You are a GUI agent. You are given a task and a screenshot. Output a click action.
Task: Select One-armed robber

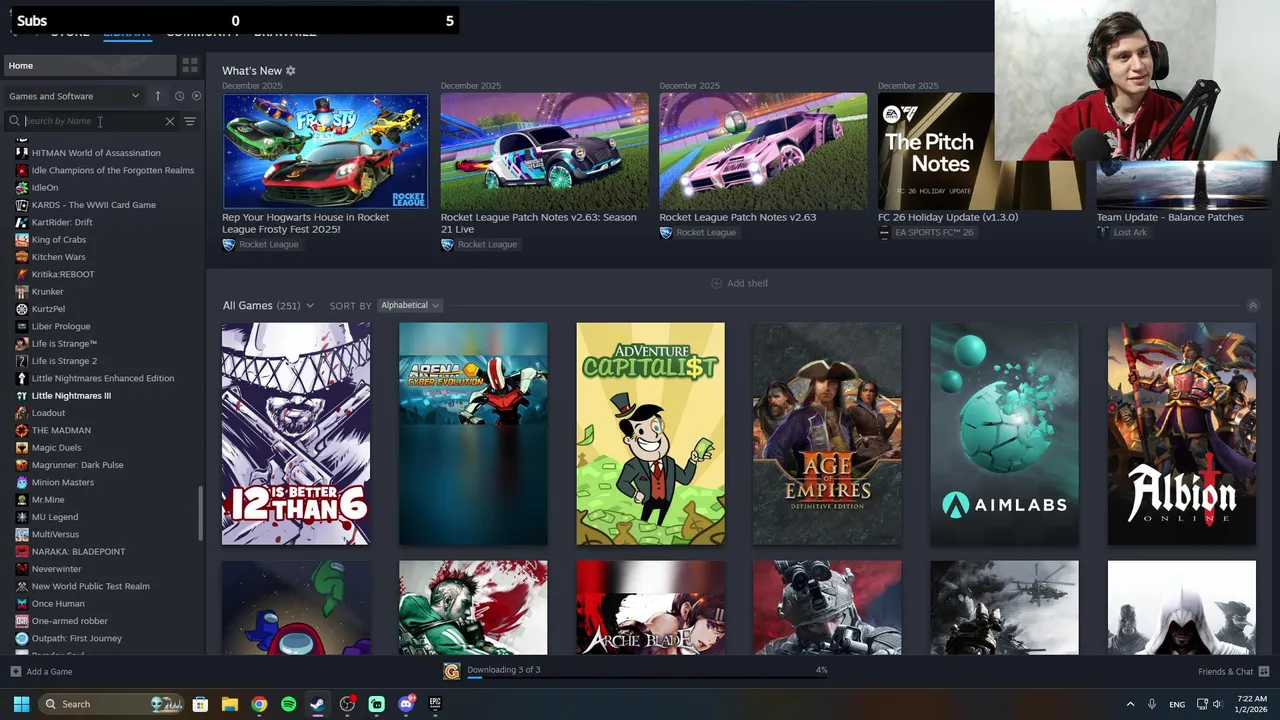[69, 621]
